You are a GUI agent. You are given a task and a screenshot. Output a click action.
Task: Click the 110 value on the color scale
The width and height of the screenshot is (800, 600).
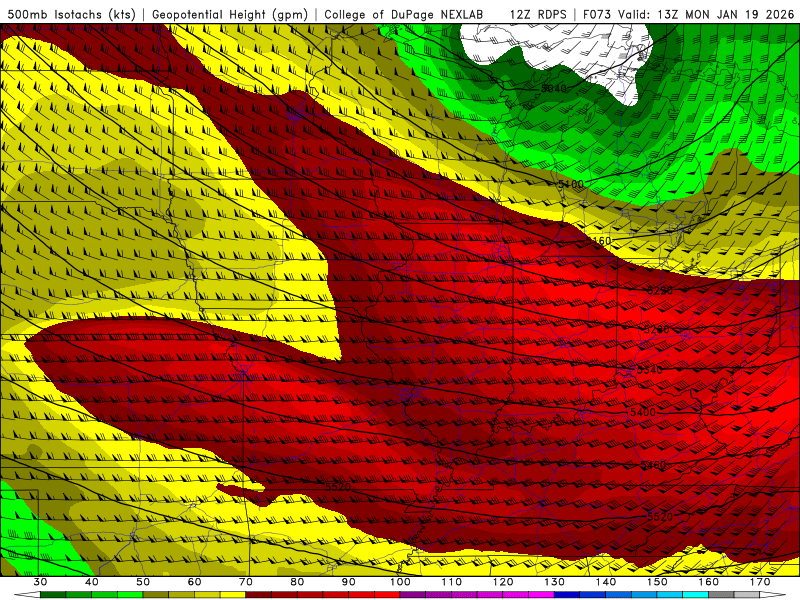pos(452,582)
